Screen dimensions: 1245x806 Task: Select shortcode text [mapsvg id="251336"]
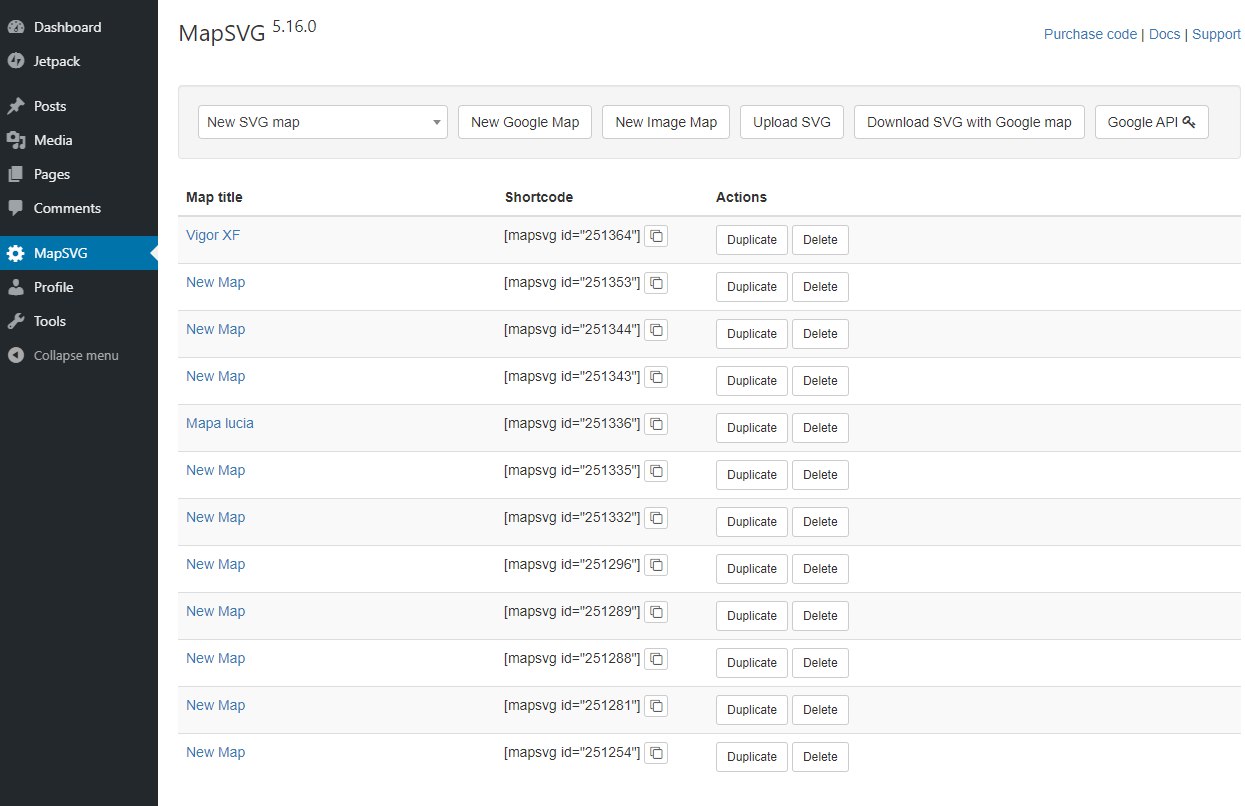(572, 424)
